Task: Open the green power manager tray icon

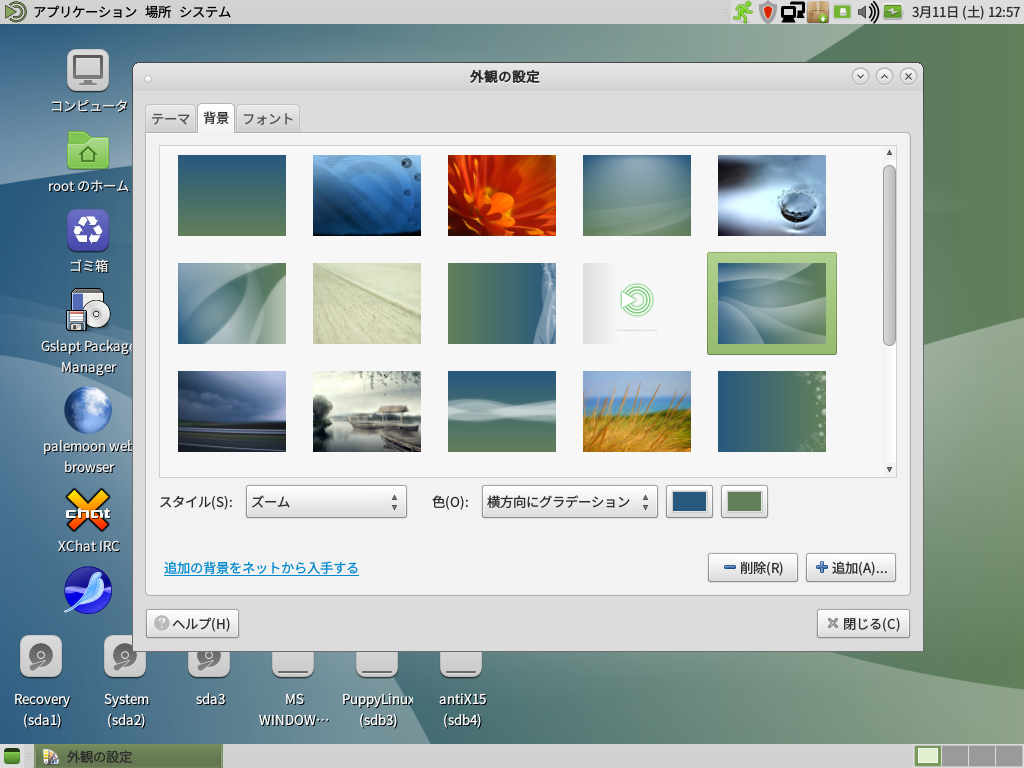Action: point(893,12)
